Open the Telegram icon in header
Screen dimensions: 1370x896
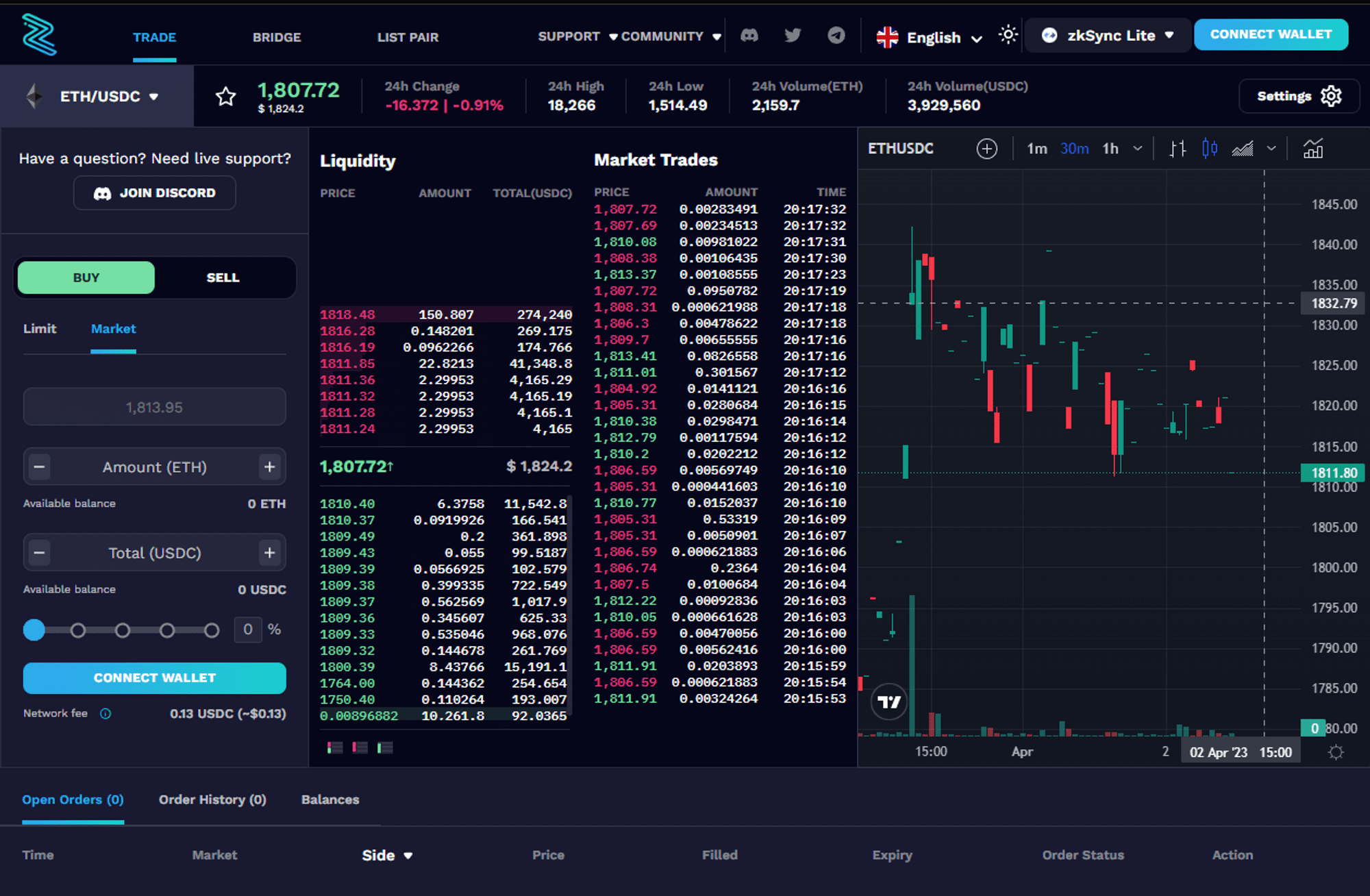click(x=836, y=36)
